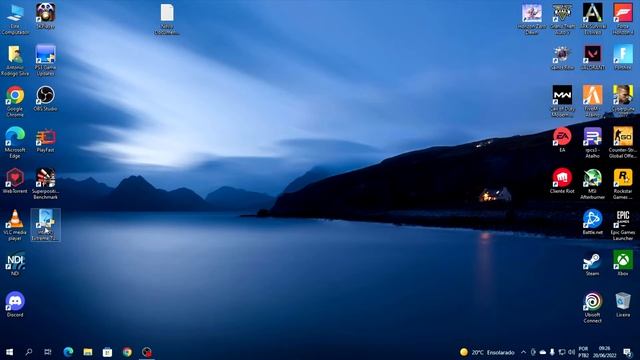
Task: Launch Google Chrome from desktop
Action: pyautogui.click(x=15, y=101)
